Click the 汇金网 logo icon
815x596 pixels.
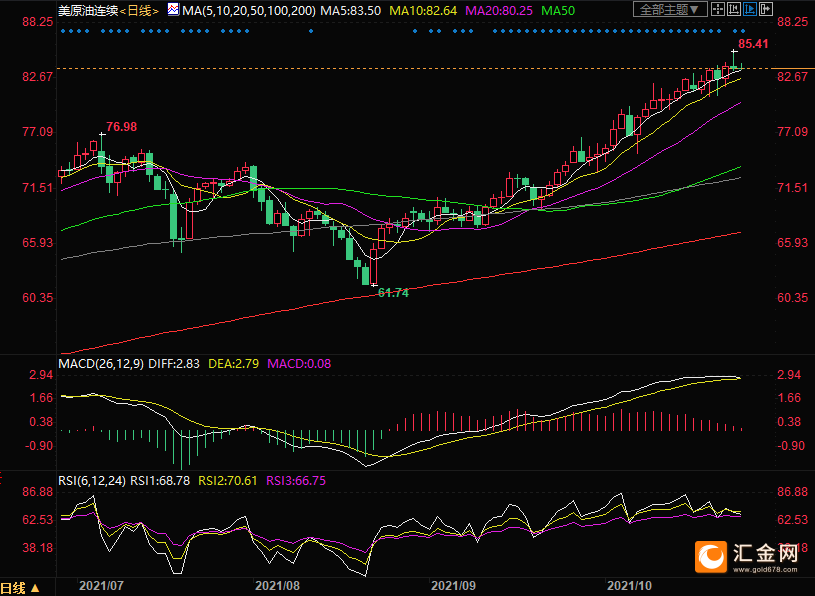tap(711, 557)
